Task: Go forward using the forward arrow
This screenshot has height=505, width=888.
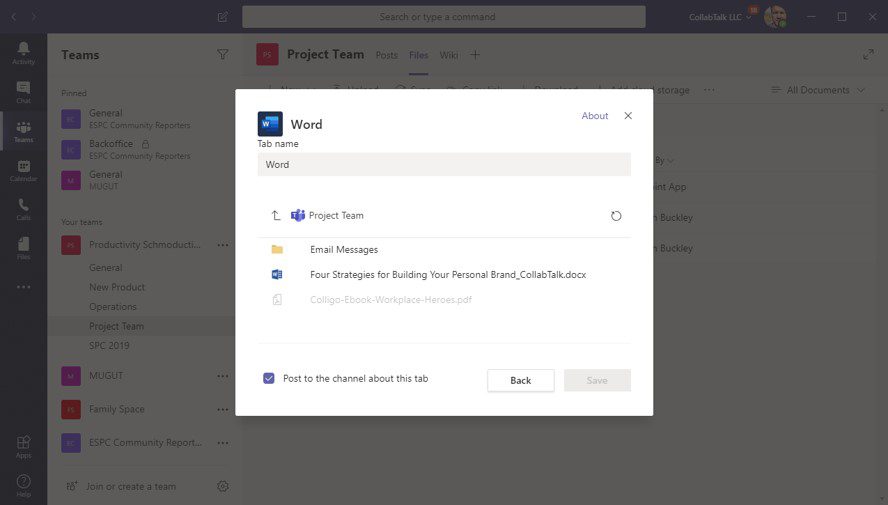Action: point(34,17)
